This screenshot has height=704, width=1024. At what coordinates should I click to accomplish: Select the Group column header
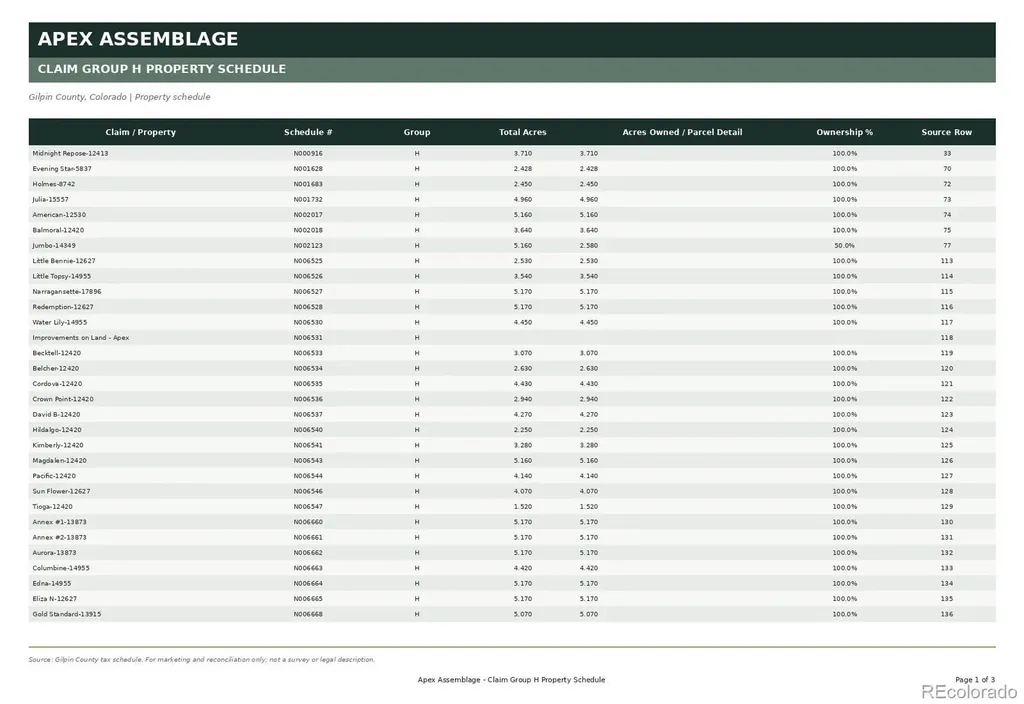(x=417, y=132)
